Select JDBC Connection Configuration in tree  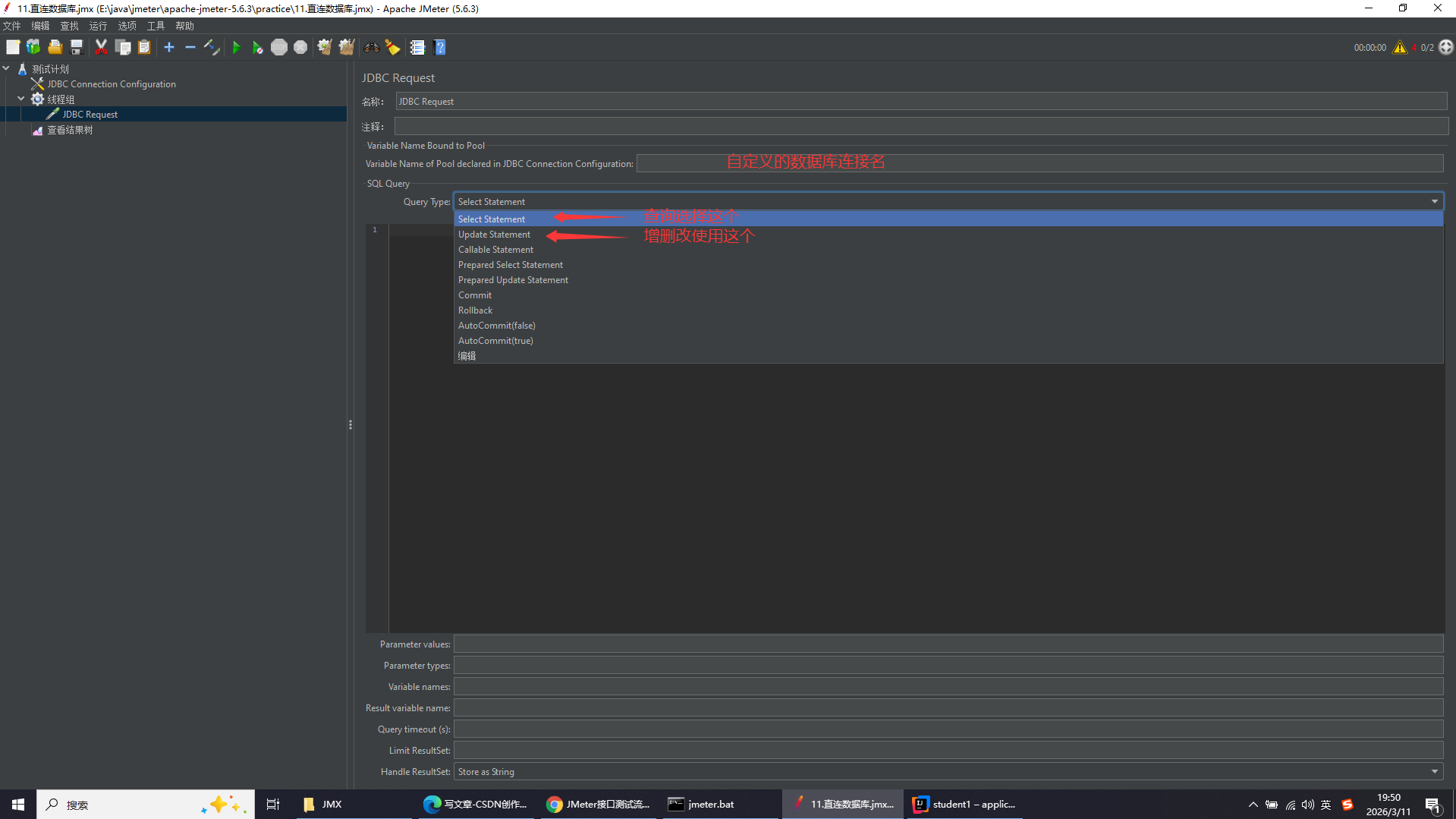[x=112, y=84]
